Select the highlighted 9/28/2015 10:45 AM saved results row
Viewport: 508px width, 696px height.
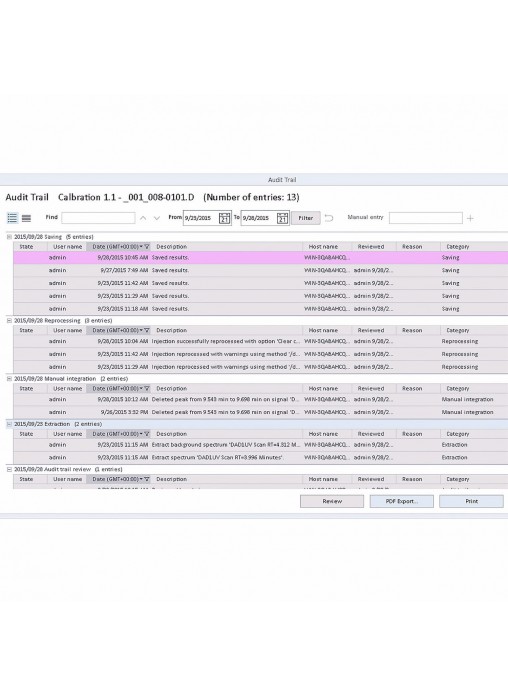pyautogui.click(x=261, y=257)
